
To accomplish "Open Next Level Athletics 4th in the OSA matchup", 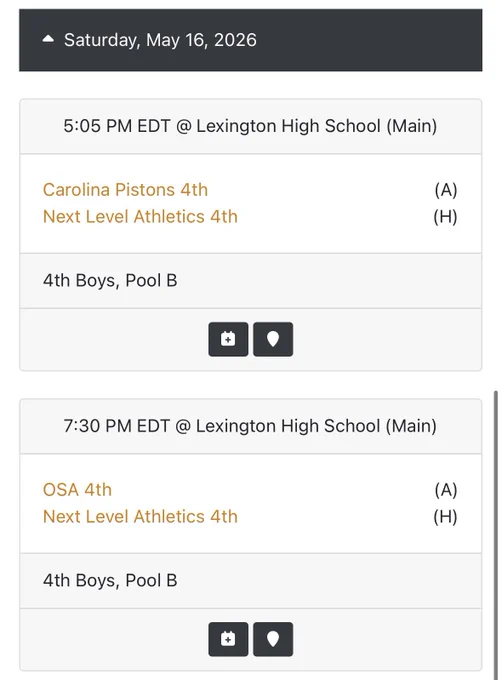I will coord(140,517).
